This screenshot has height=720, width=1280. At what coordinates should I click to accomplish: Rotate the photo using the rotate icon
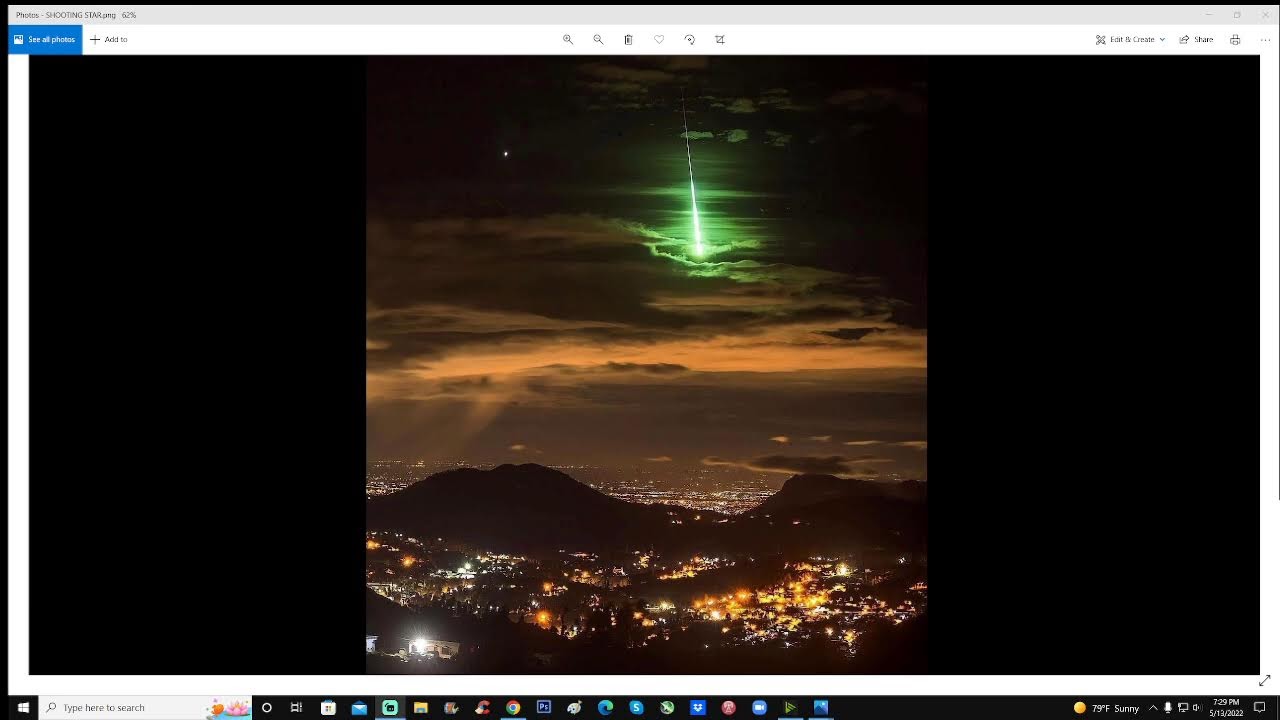pos(689,40)
